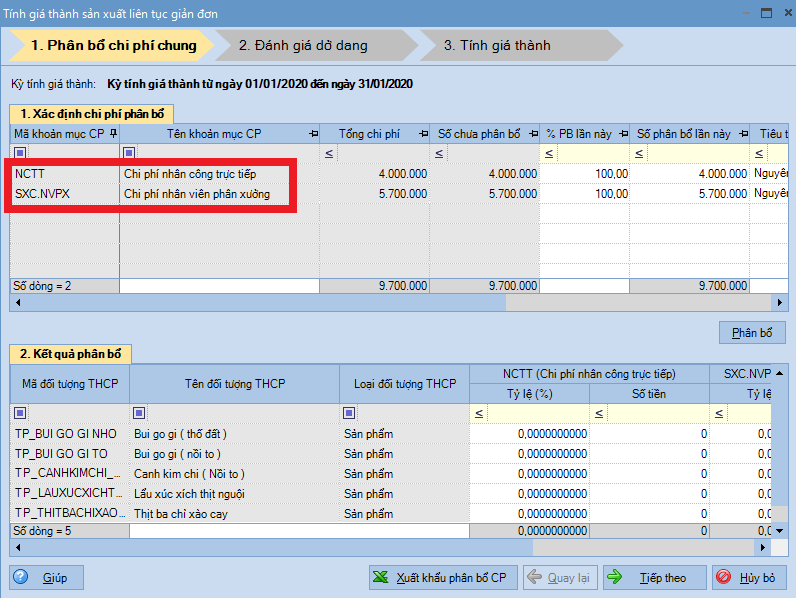
Task: Pin the Mã khoản mục CP column
Action: tap(113, 133)
